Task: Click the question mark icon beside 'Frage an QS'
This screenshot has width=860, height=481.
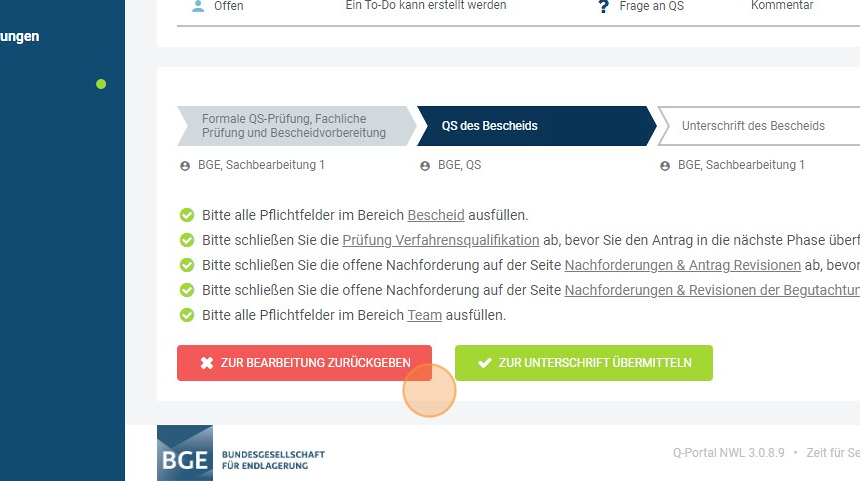Action: [x=603, y=6]
